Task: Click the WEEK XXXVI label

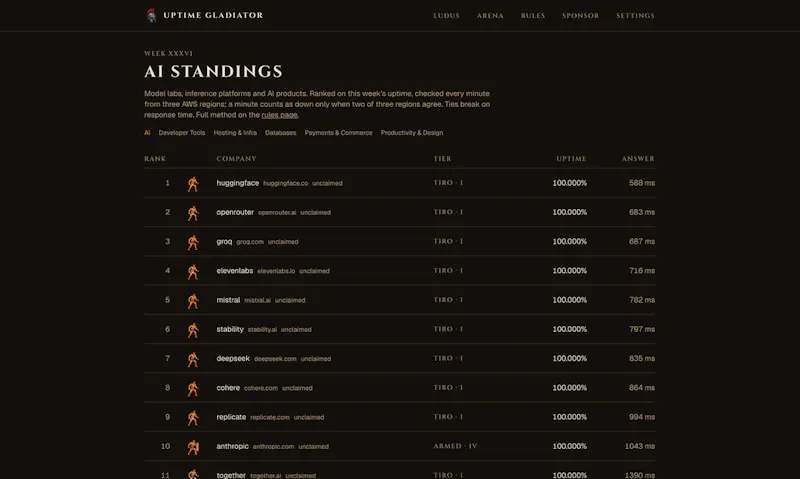Action: coord(168,53)
